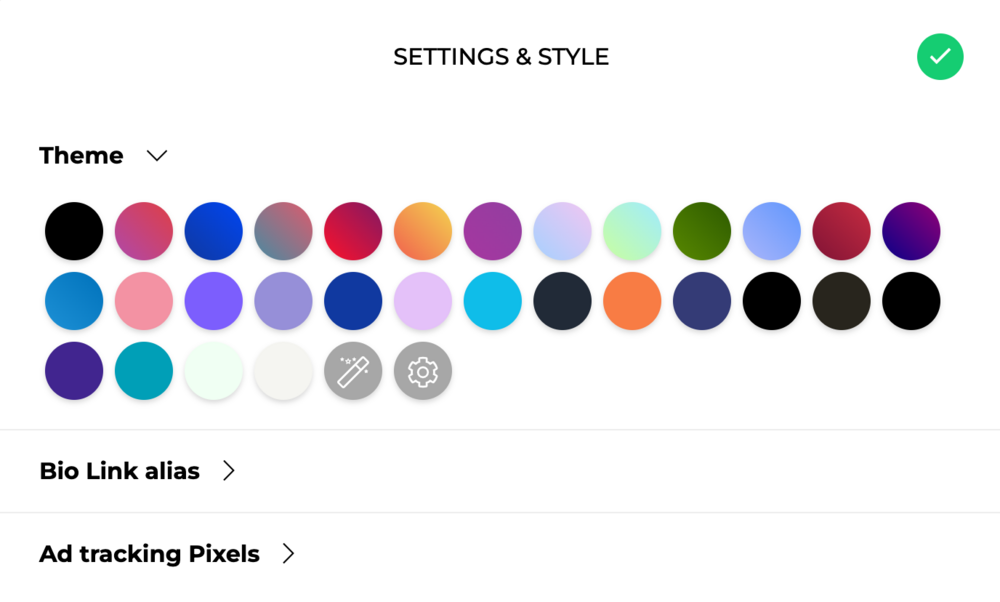Select the teal theme in third row

(x=143, y=371)
